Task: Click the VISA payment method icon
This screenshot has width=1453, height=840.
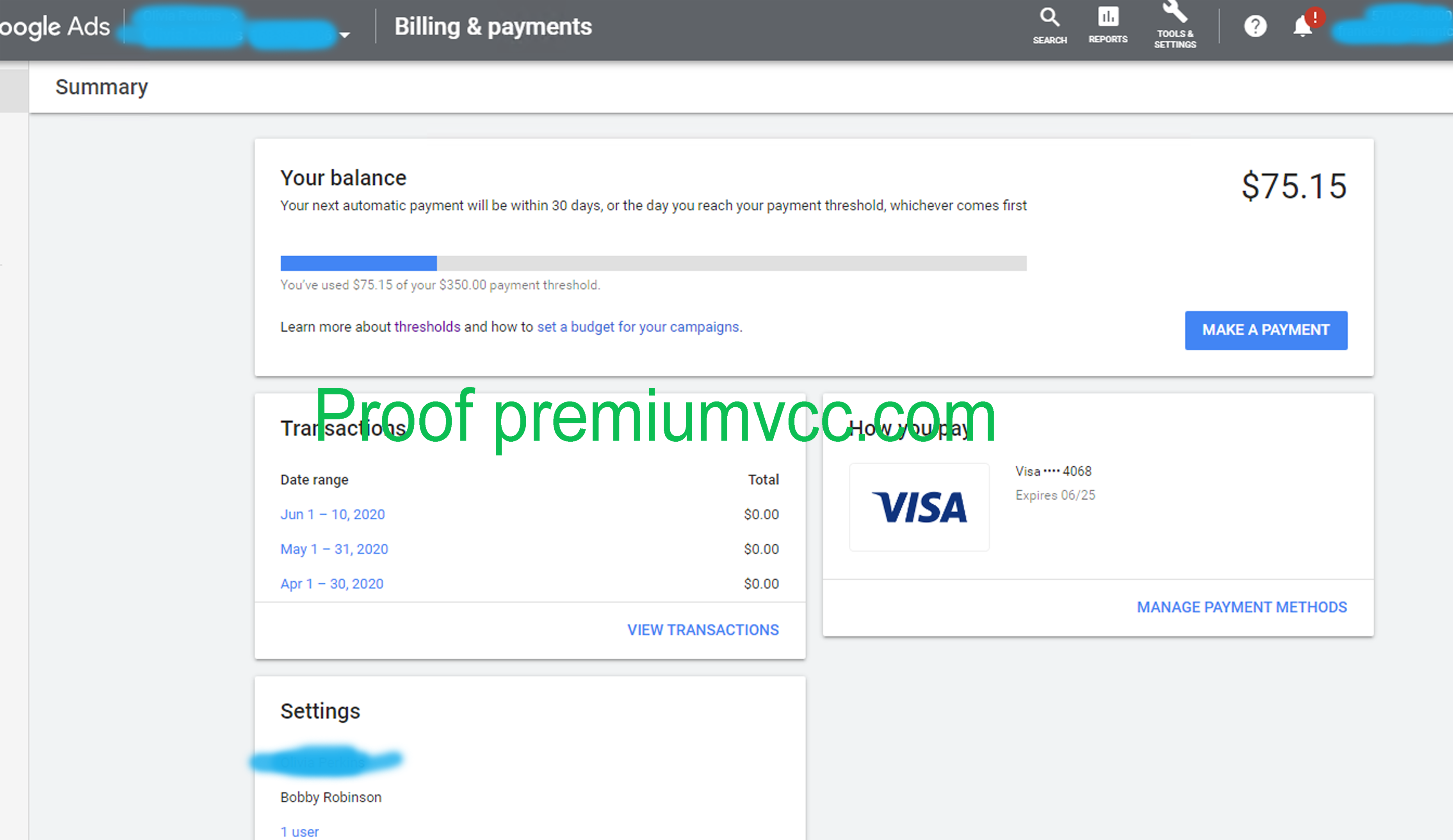Action: pos(918,507)
